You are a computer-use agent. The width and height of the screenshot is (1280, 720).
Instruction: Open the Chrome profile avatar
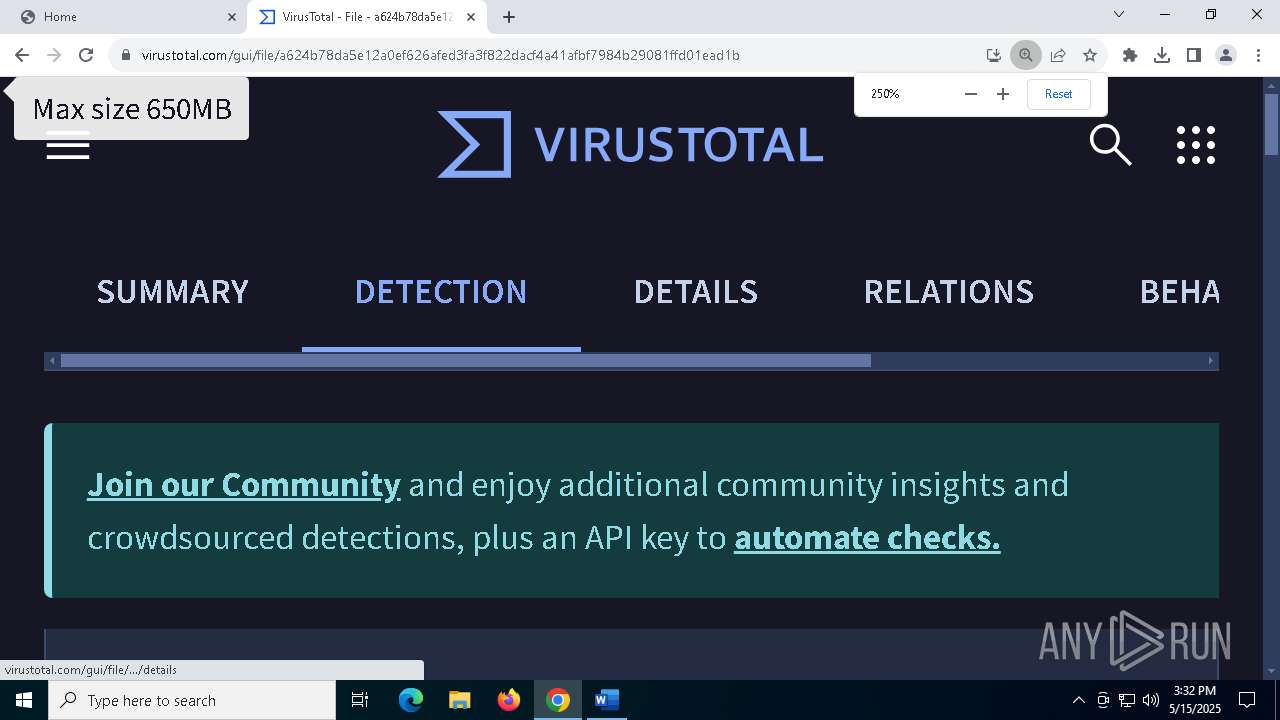pyautogui.click(x=1226, y=55)
